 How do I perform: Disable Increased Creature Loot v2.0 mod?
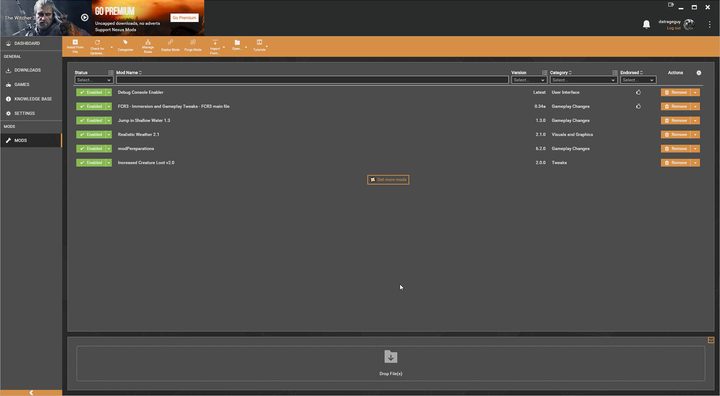90,163
